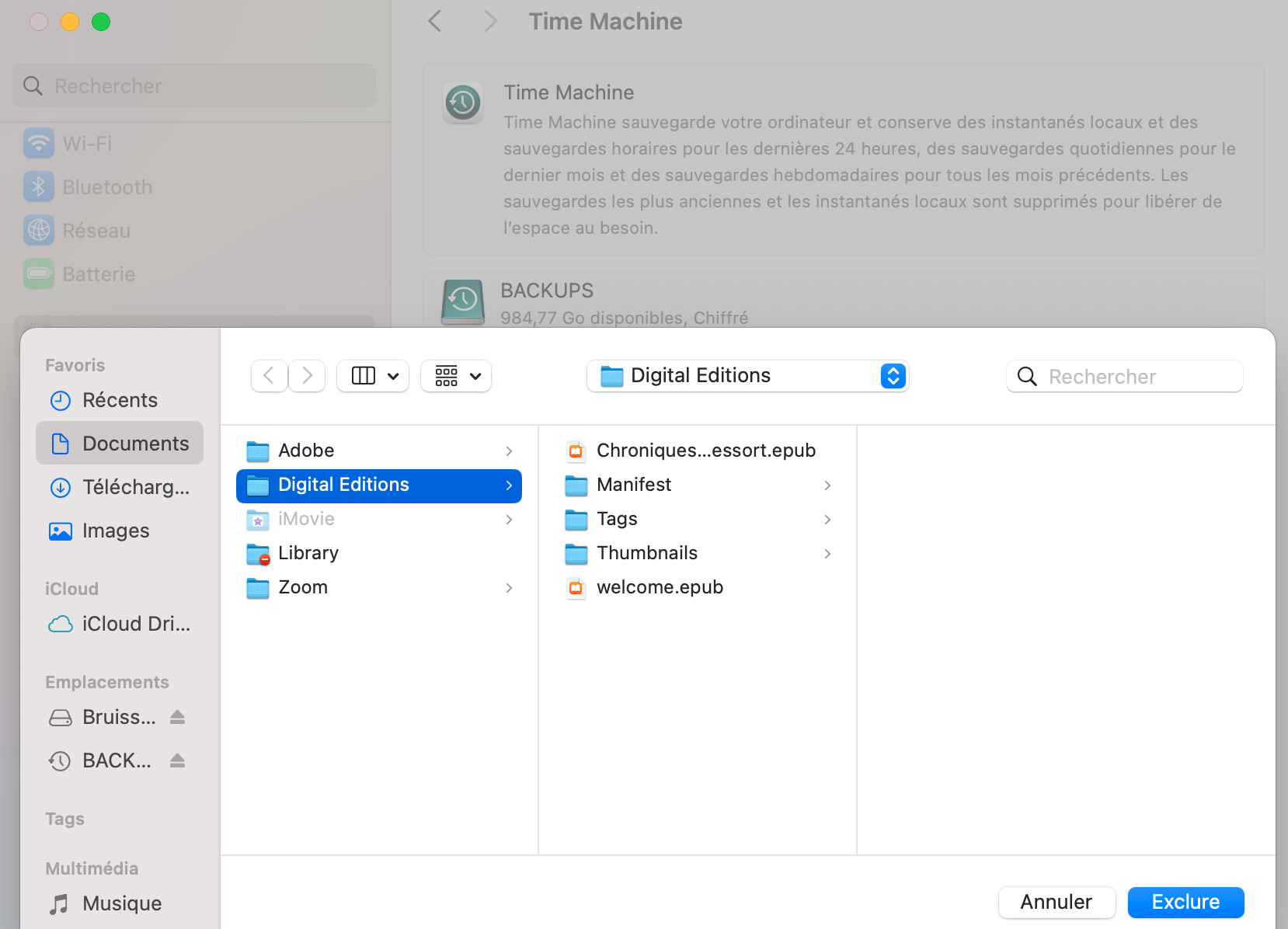The width and height of the screenshot is (1288, 929).
Task: Expand the iMovie folder chevron
Action: pos(509,520)
